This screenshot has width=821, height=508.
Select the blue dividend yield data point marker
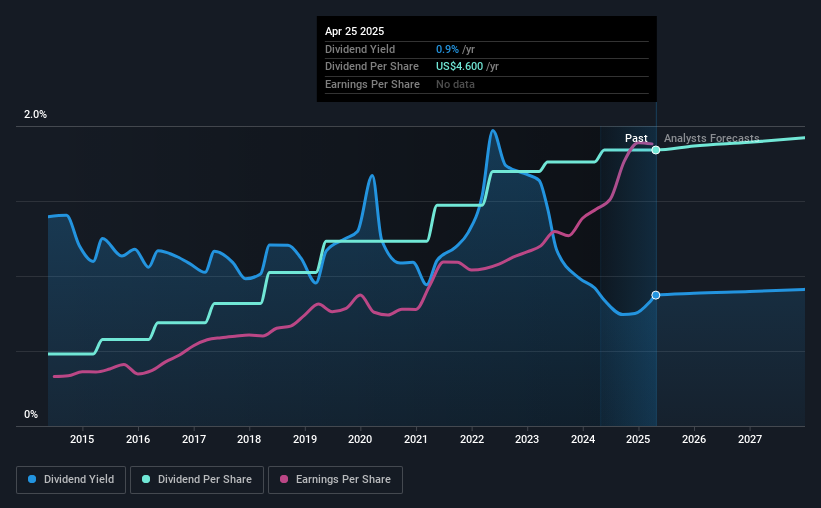click(x=656, y=295)
